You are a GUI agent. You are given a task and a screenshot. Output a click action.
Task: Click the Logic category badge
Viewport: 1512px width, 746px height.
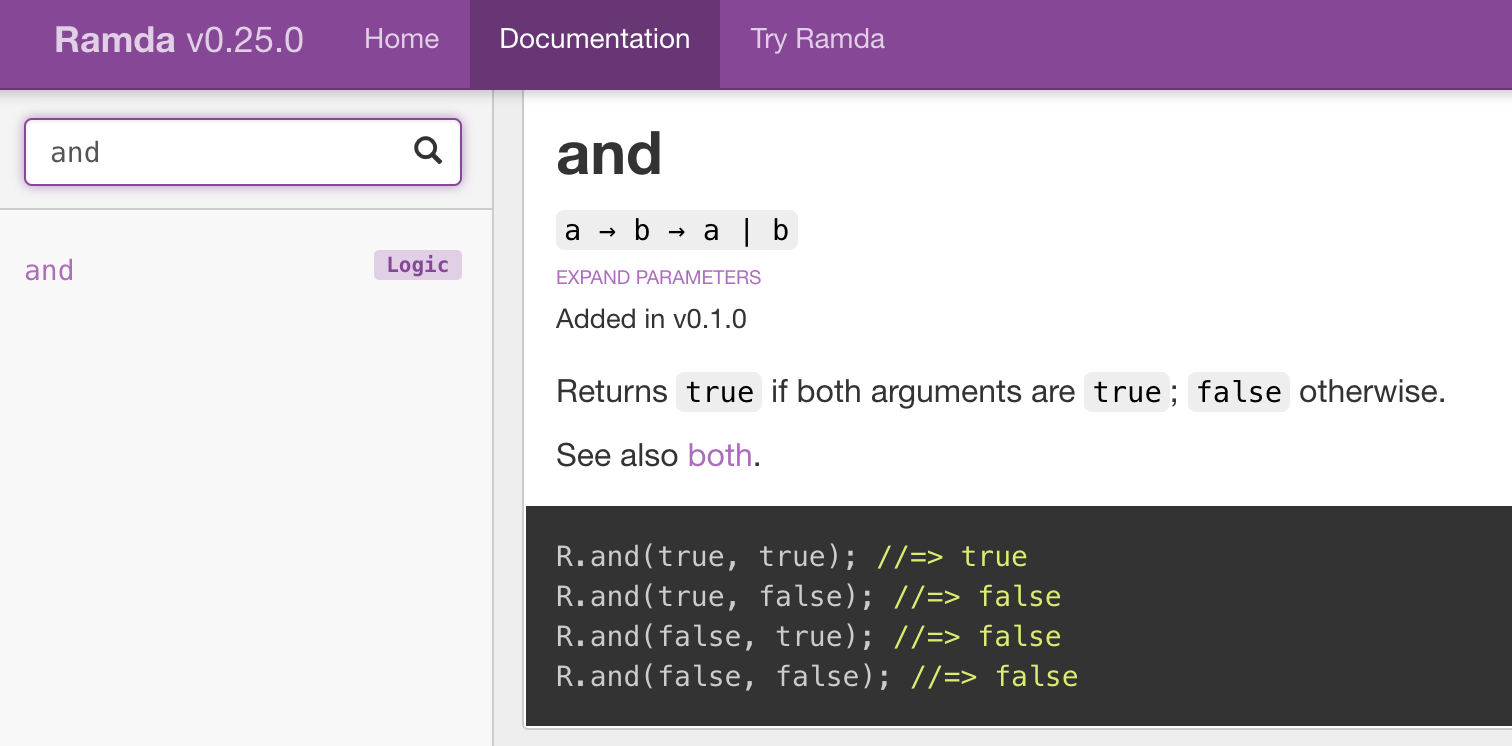click(417, 265)
